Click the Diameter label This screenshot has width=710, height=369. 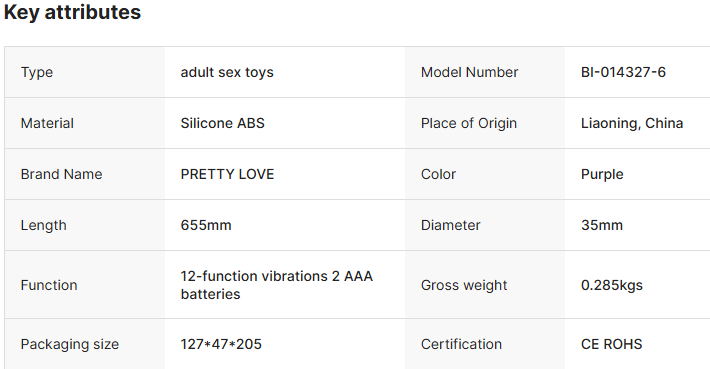451,225
